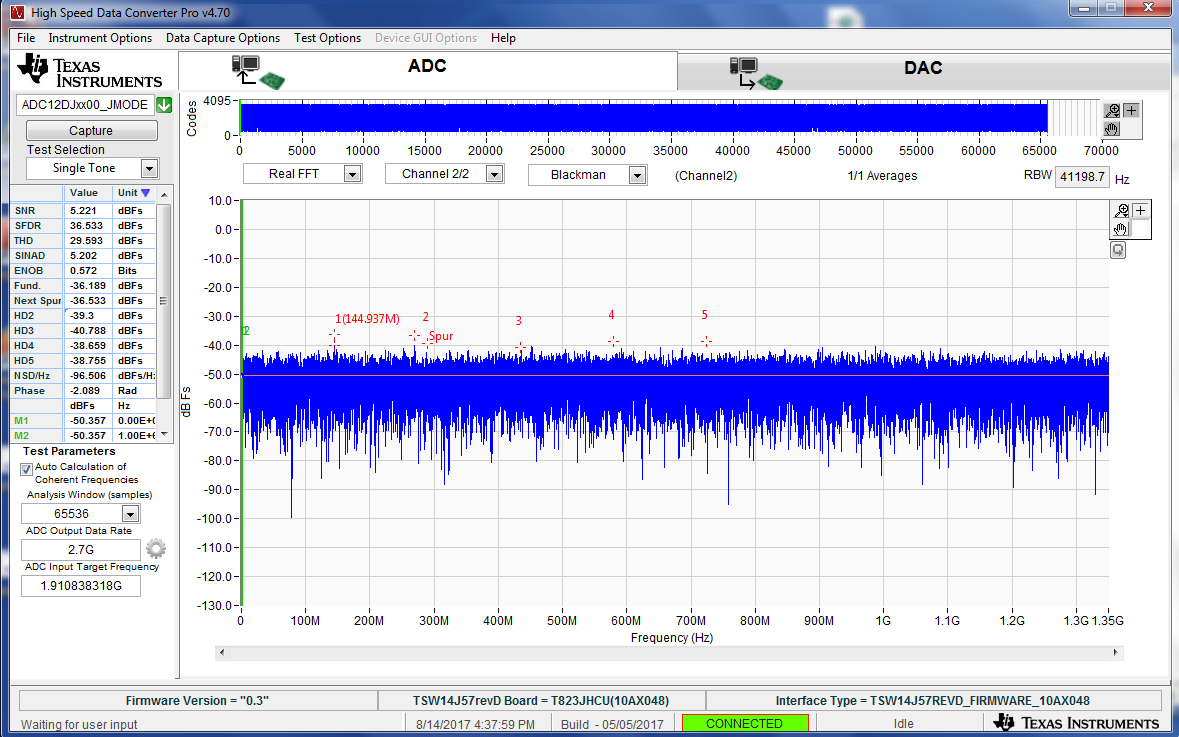
Task: Click the zoom tool in the FFT graph palette
Action: click(1121, 211)
